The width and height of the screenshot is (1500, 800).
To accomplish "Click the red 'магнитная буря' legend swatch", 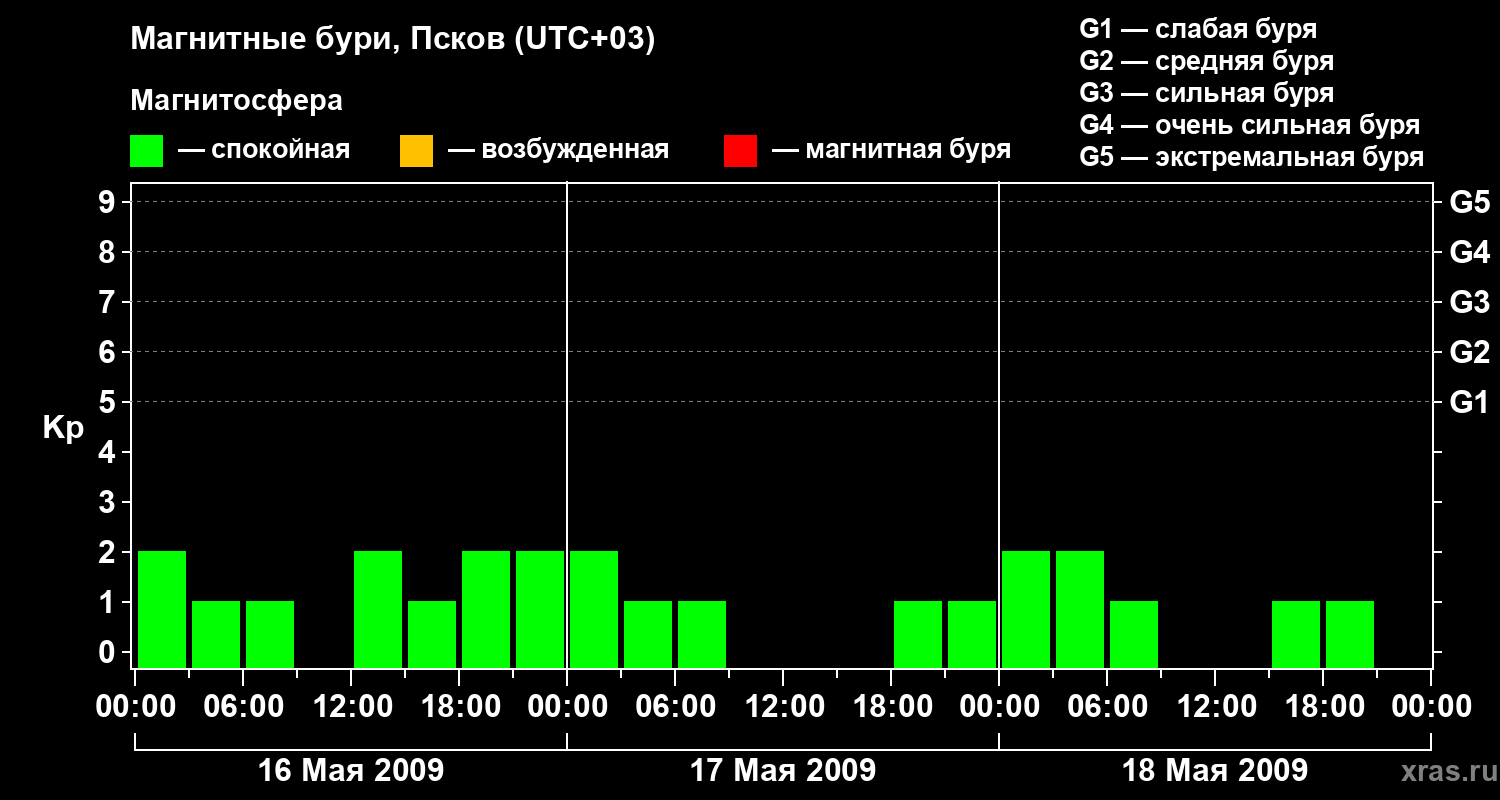I will (x=740, y=151).
